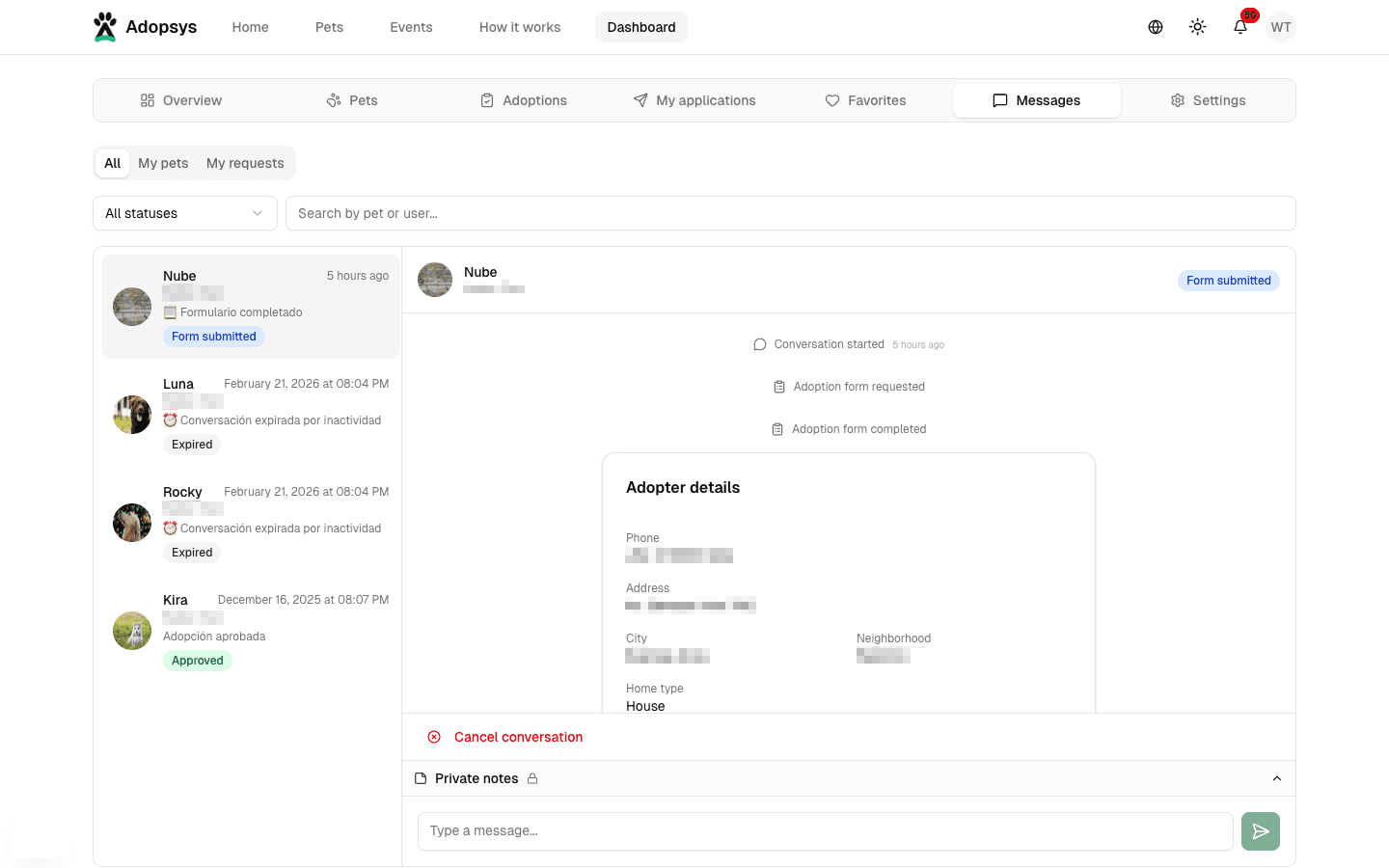This screenshot has height=868, width=1389.
Task: Enable the All conversations filter
Action: 112,162
